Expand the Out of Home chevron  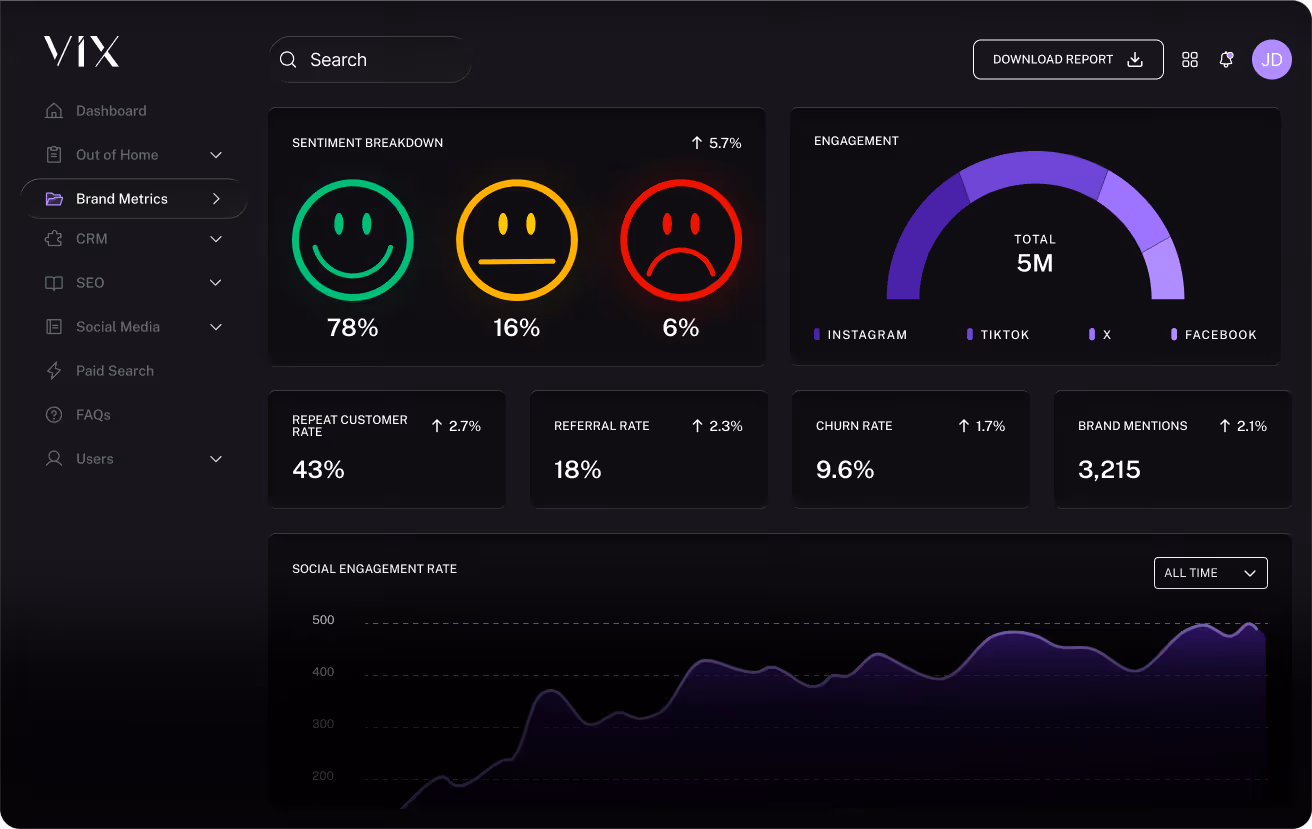coord(216,155)
